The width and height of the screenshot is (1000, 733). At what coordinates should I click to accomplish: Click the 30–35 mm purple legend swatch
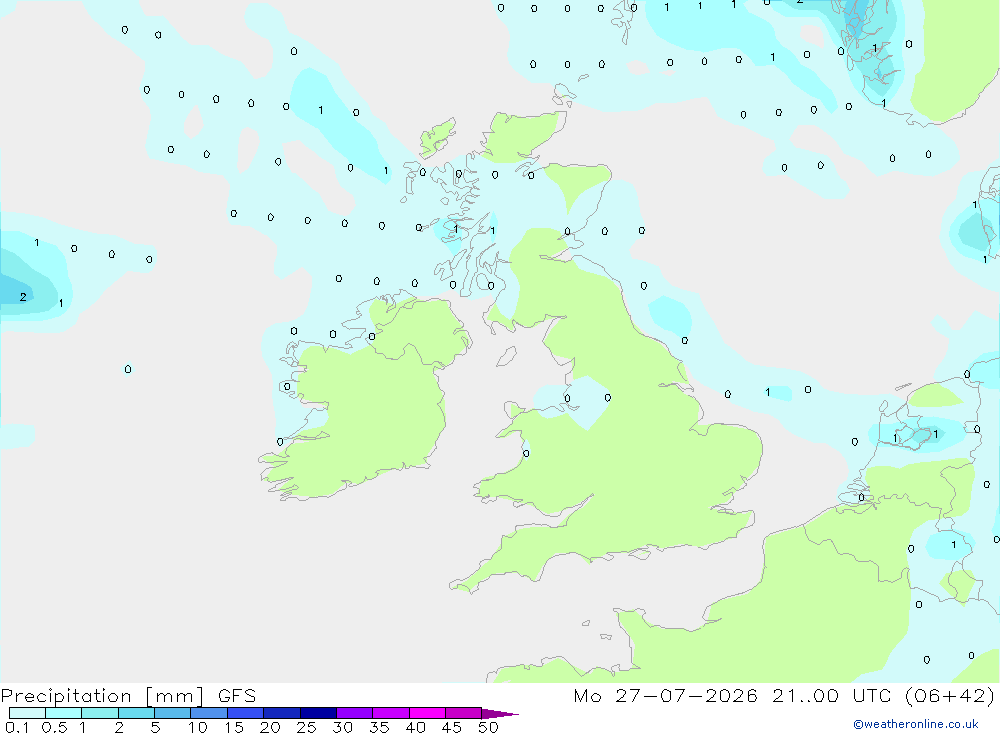(355, 713)
